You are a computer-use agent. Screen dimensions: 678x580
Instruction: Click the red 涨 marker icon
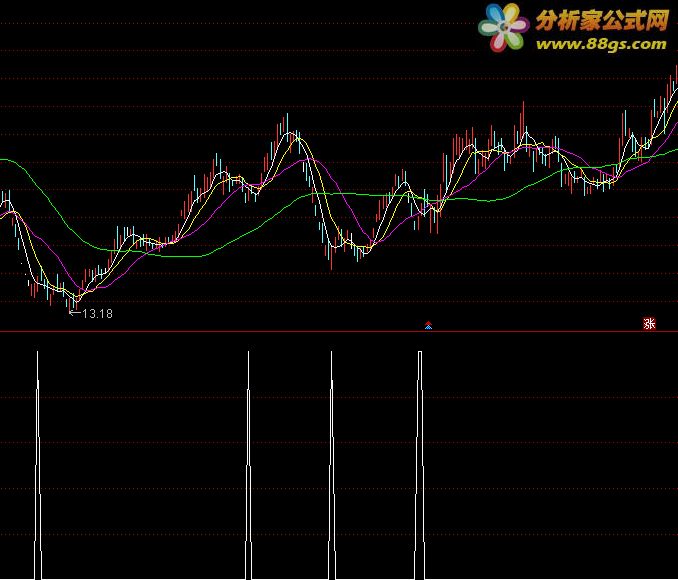649,324
